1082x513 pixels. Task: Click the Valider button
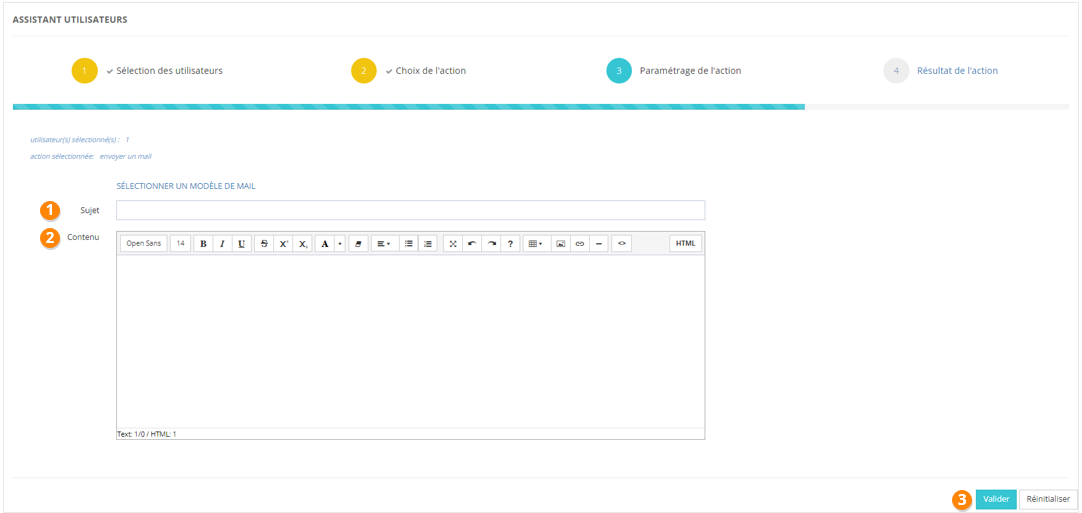click(x=995, y=499)
